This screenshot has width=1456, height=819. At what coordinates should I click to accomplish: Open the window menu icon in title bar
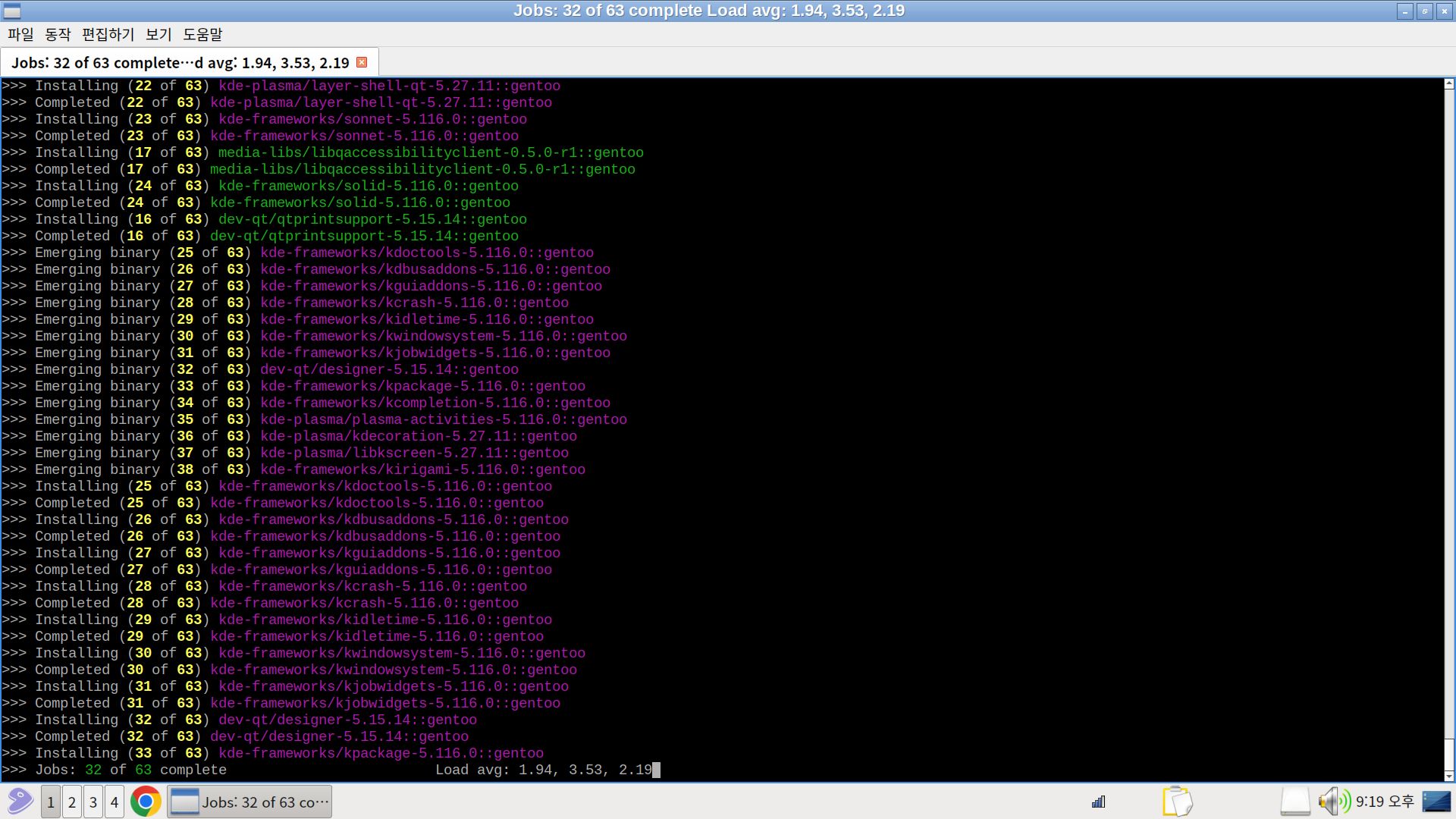[12, 11]
